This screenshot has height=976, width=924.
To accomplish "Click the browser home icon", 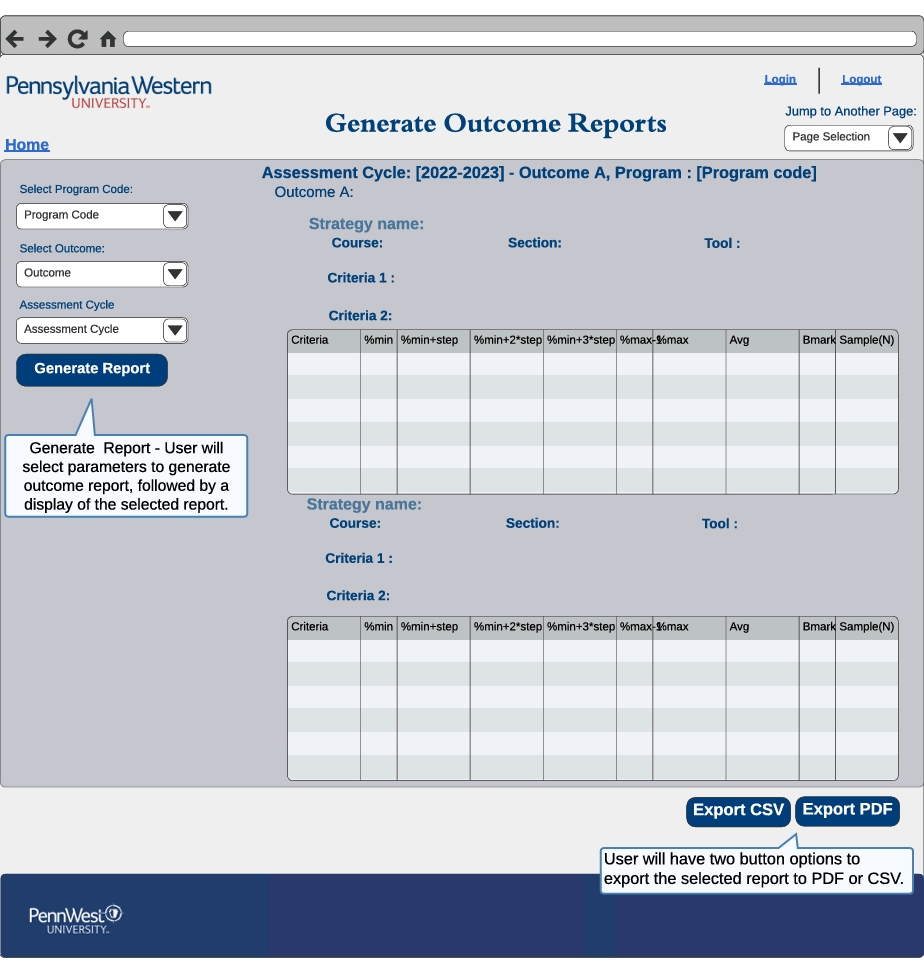I will (x=107, y=38).
